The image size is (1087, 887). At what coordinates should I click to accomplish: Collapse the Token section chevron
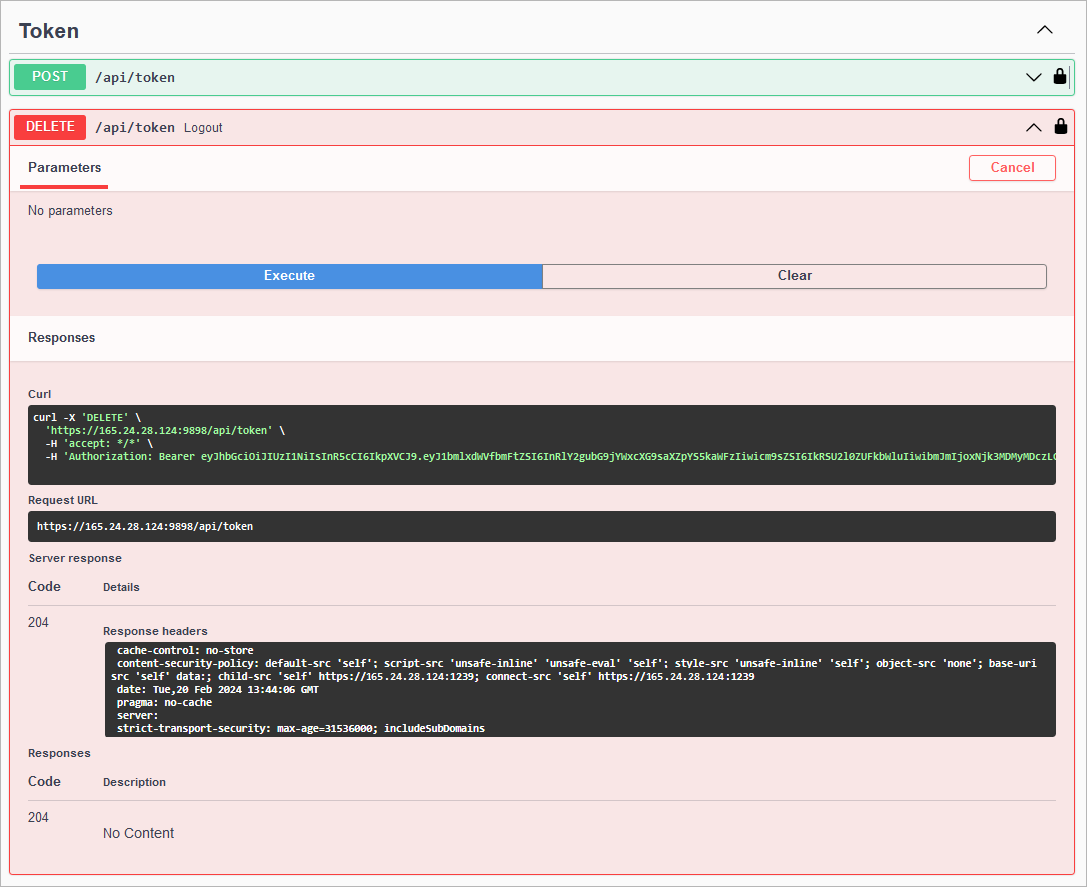(x=1044, y=30)
